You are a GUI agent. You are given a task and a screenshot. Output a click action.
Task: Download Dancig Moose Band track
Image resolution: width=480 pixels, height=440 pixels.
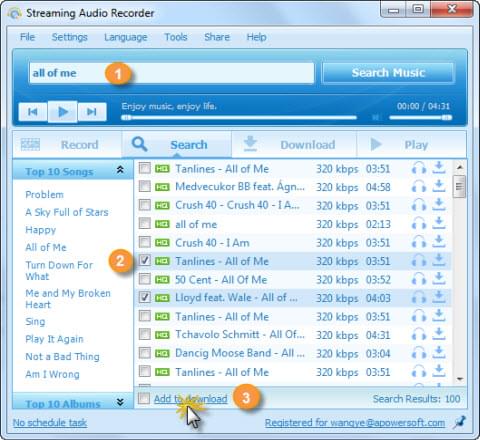[x=439, y=353]
